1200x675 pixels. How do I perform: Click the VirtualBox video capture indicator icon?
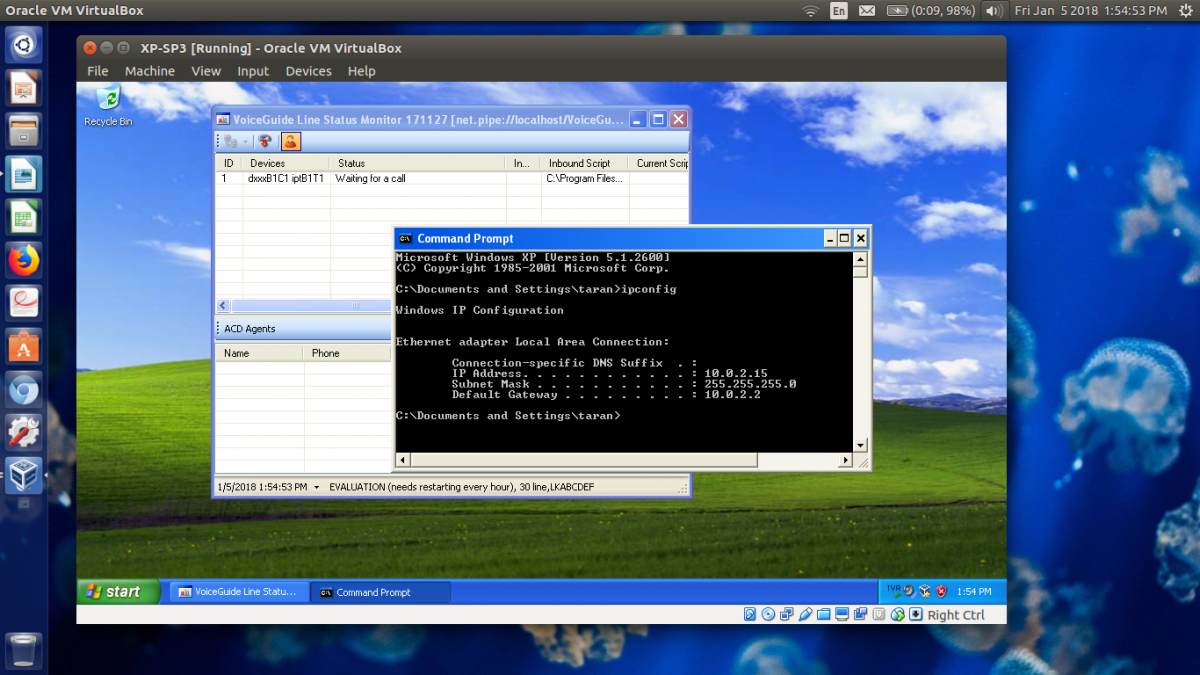pyautogui.click(x=860, y=614)
